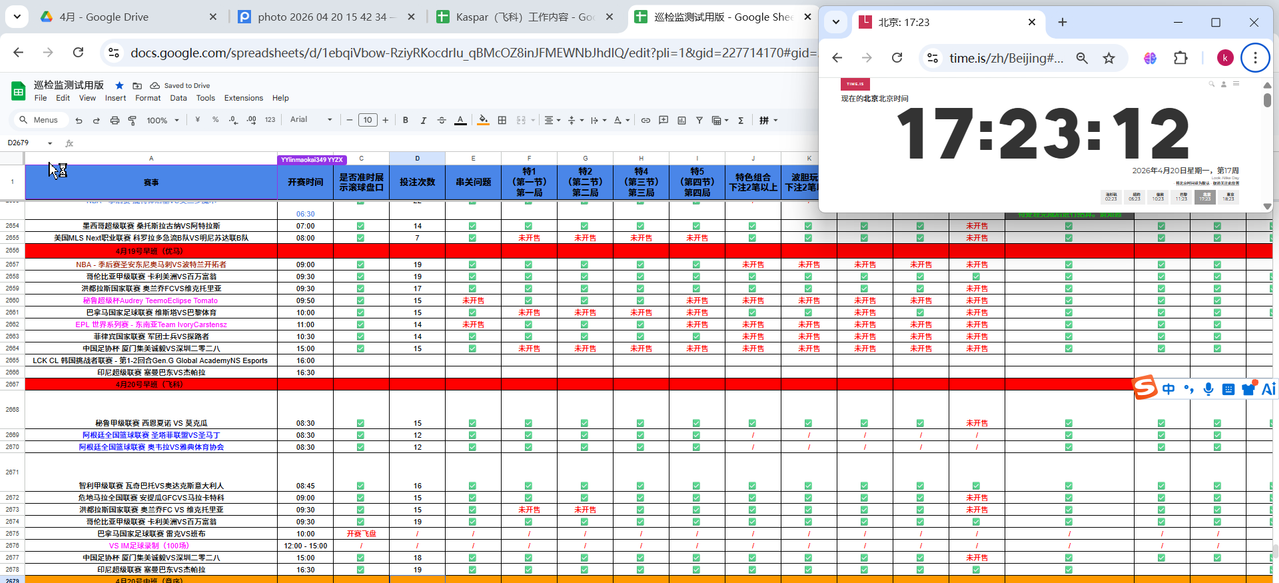Toggle bold formatting
1279x583 pixels.
(405, 120)
